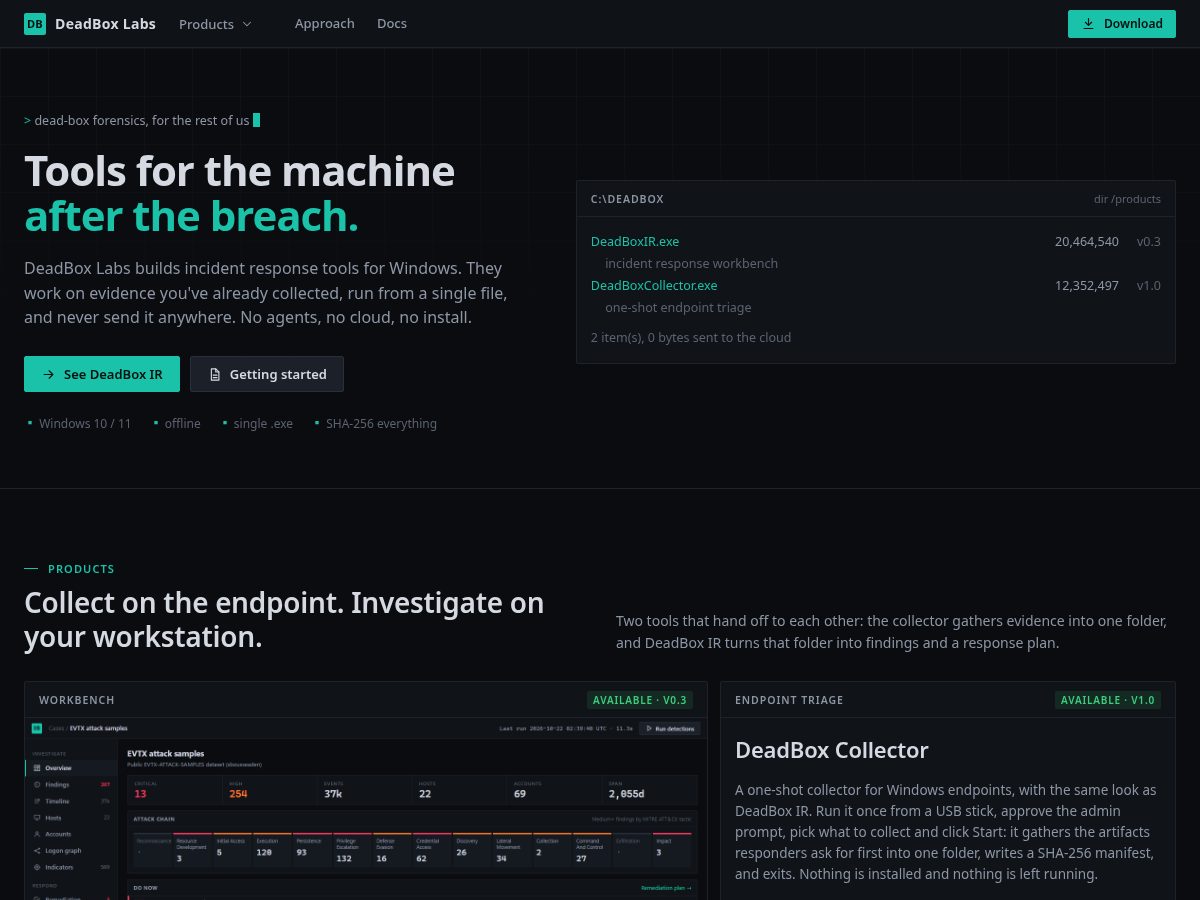The height and width of the screenshot is (900, 1200).
Task: Click the download arrow icon in header
Action: click(1088, 24)
